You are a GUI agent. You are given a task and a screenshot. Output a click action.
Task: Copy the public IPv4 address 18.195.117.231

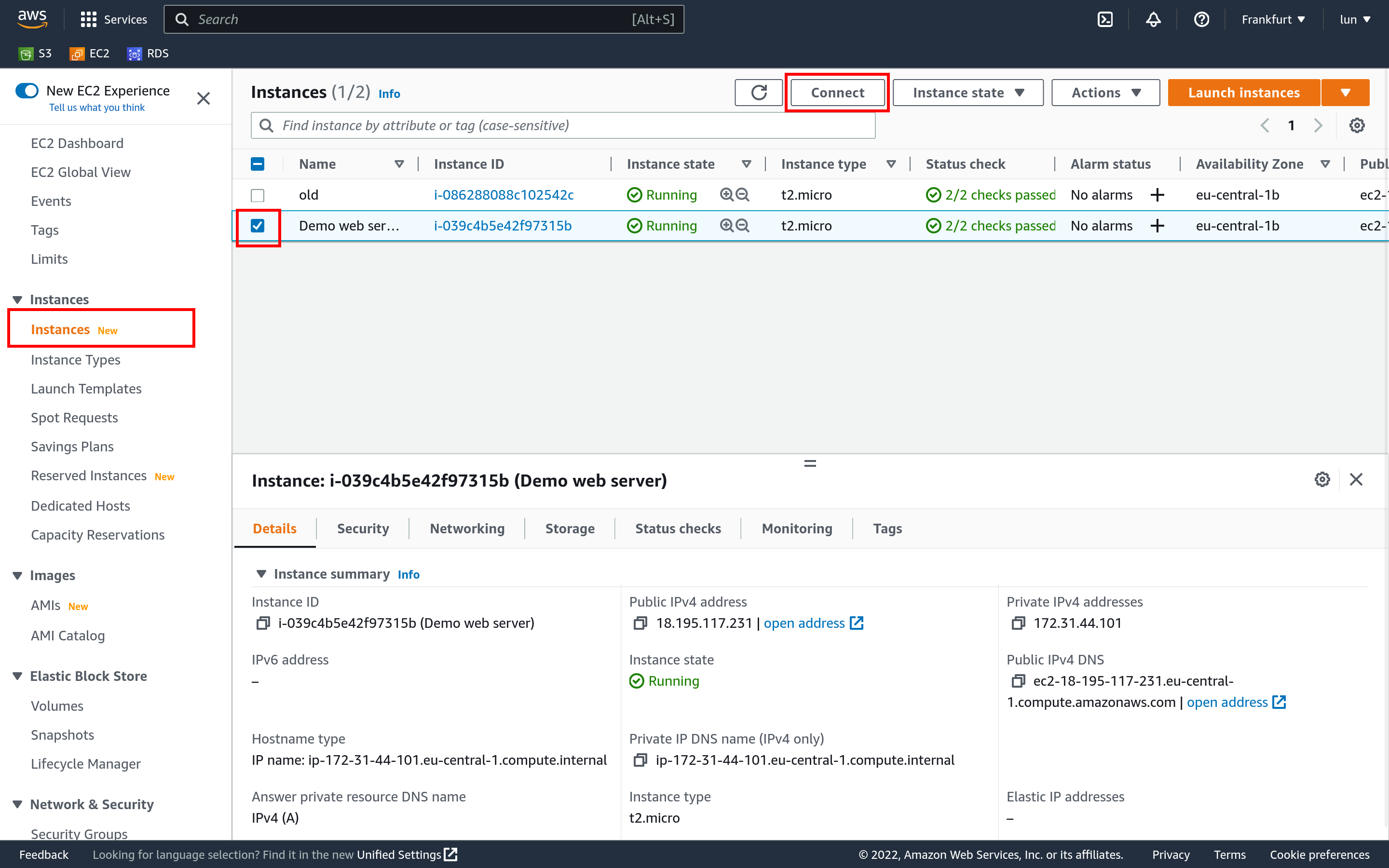(x=640, y=623)
